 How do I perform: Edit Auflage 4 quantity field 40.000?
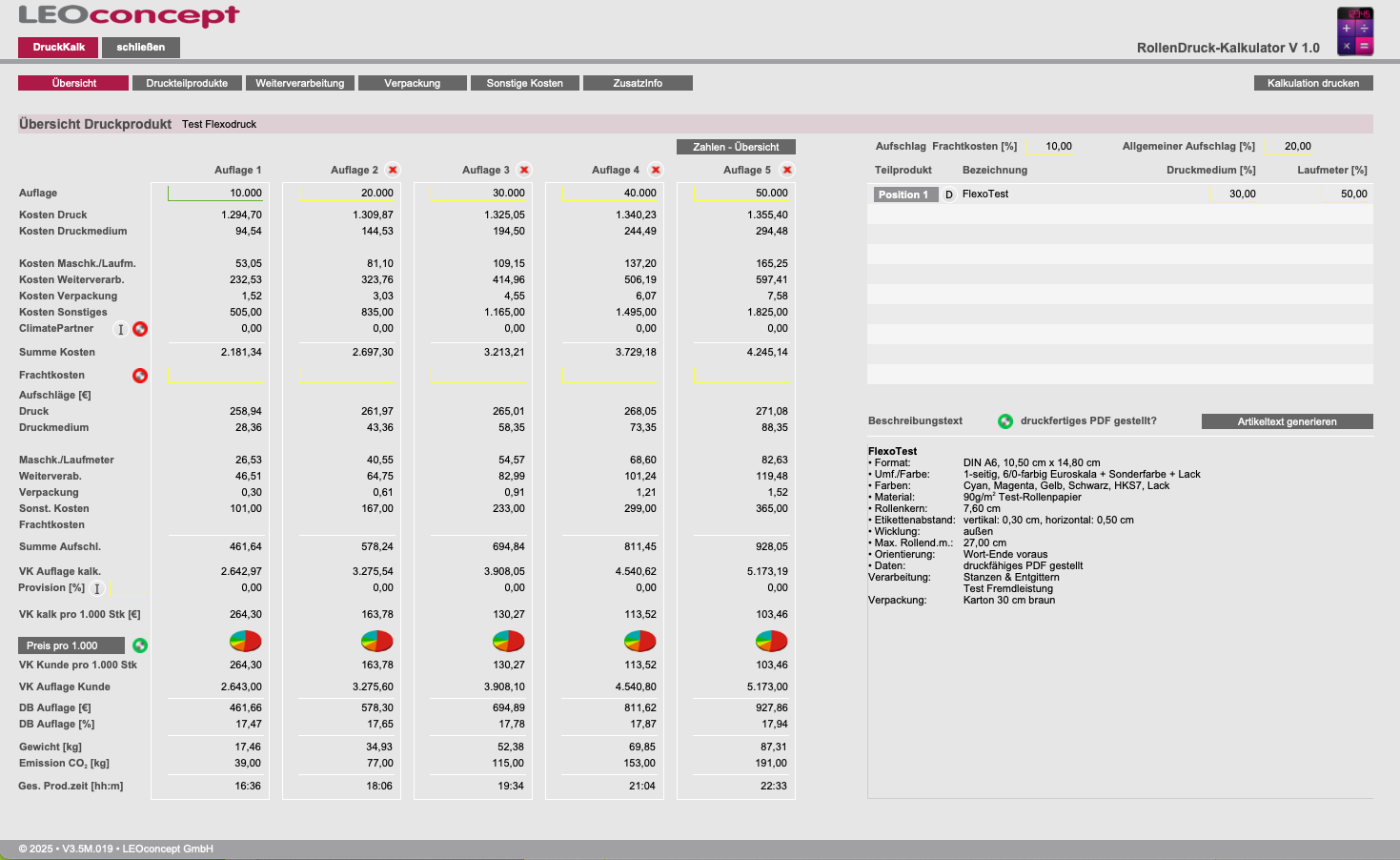click(x=610, y=193)
